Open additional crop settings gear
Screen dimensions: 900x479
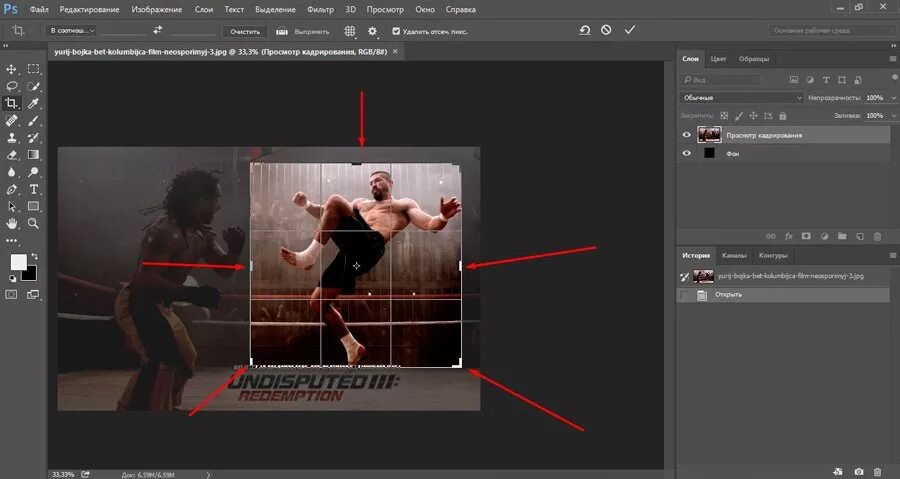pos(373,31)
